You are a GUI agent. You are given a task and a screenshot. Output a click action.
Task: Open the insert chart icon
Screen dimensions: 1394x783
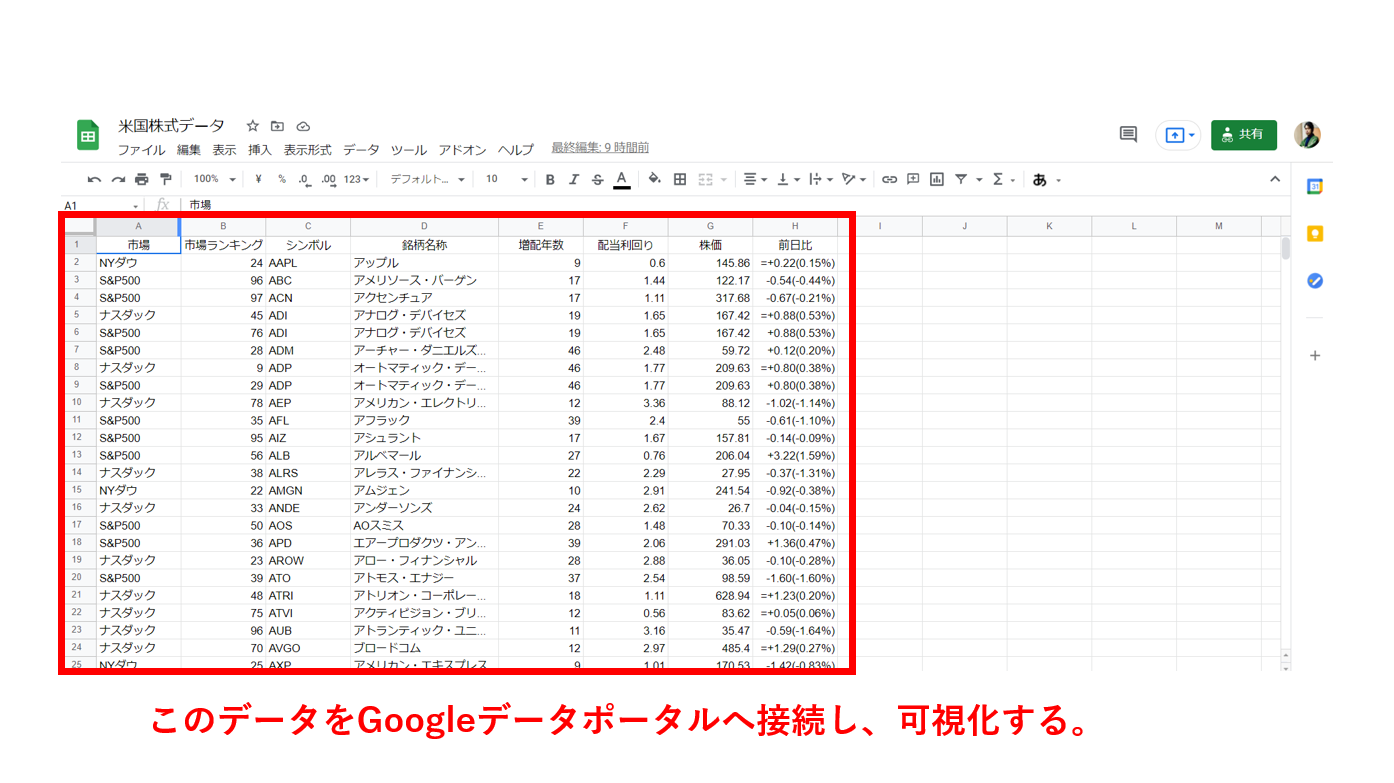(937, 180)
